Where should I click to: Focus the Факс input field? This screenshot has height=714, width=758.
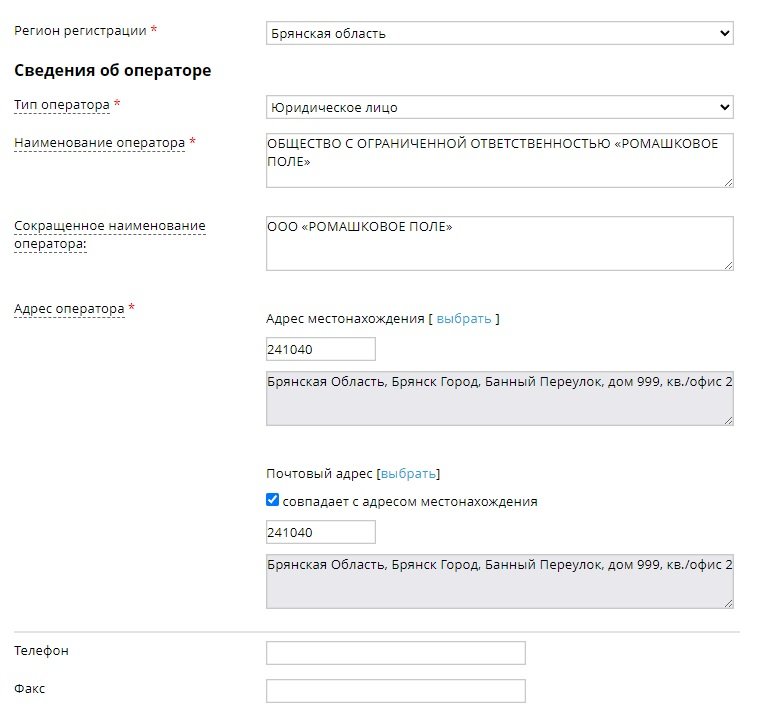[395, 691]
